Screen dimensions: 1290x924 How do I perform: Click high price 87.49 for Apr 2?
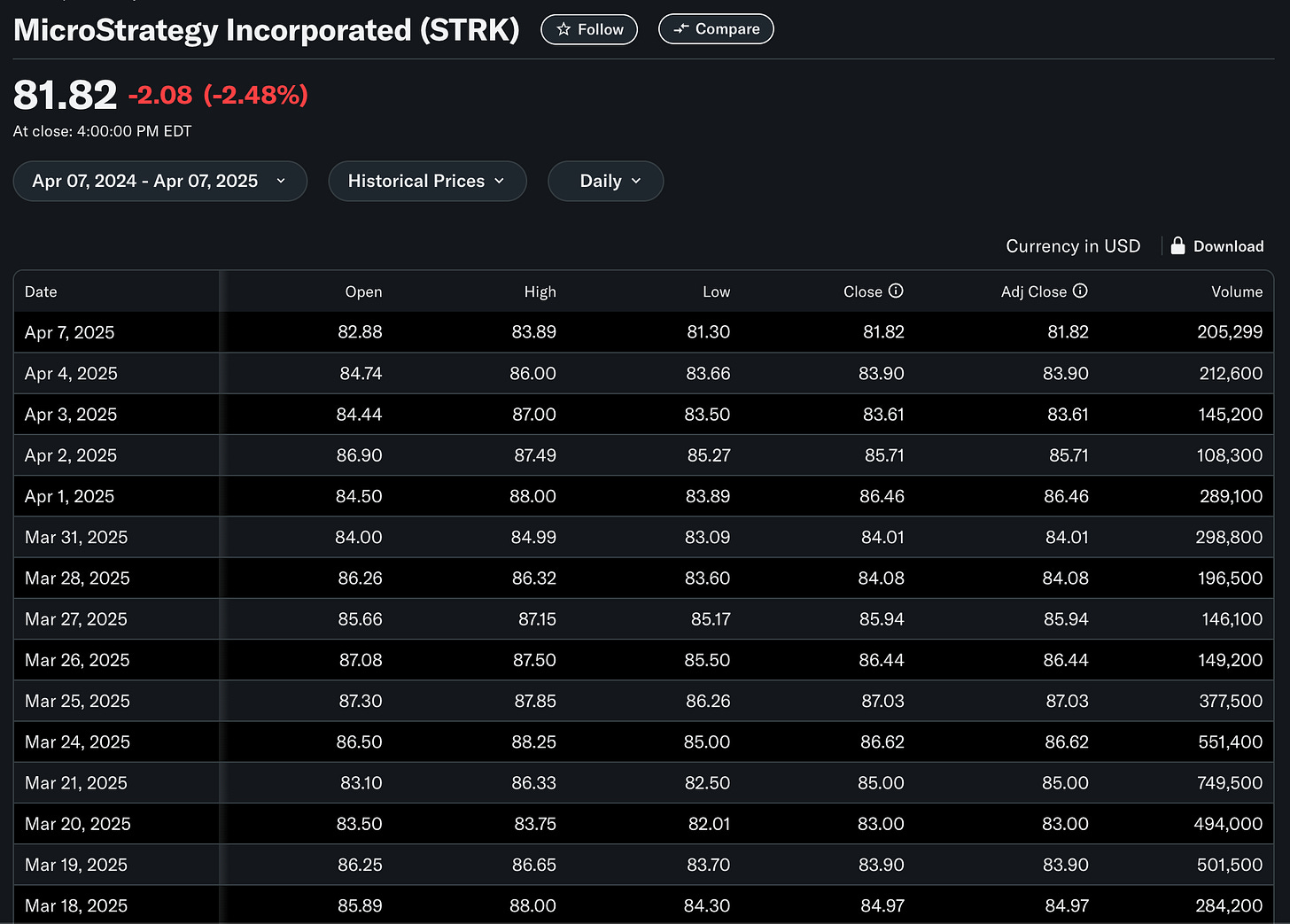click(535, 454)
